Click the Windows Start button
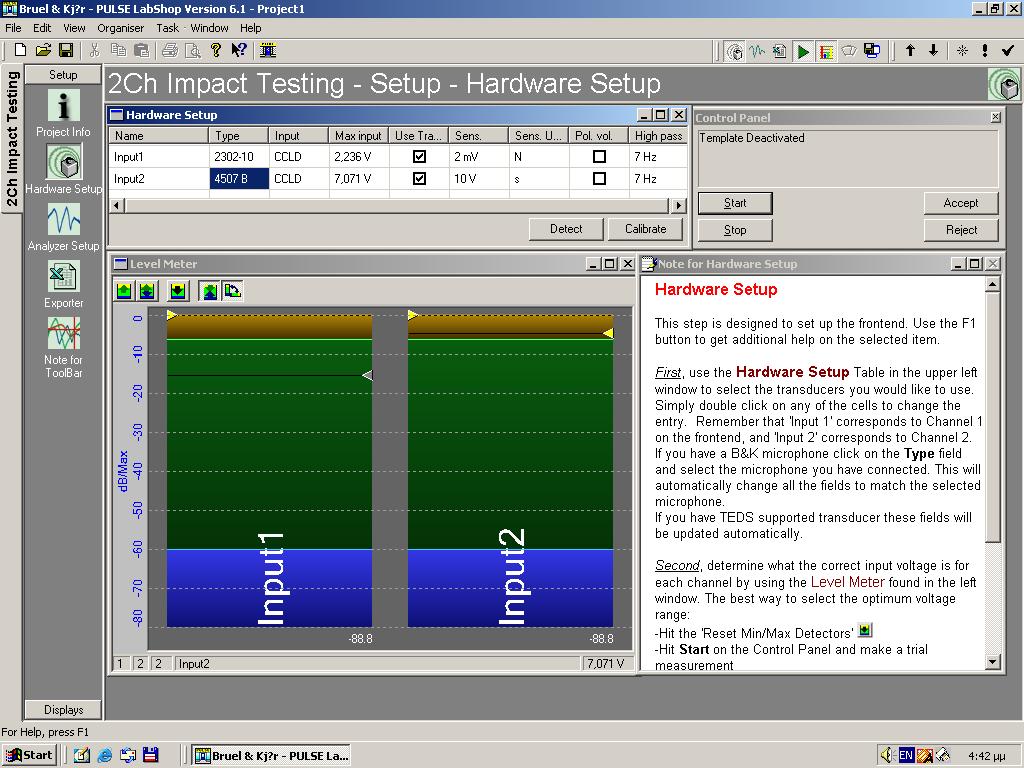The height and width of the screenshot is (768, 1024). [30, 756]
